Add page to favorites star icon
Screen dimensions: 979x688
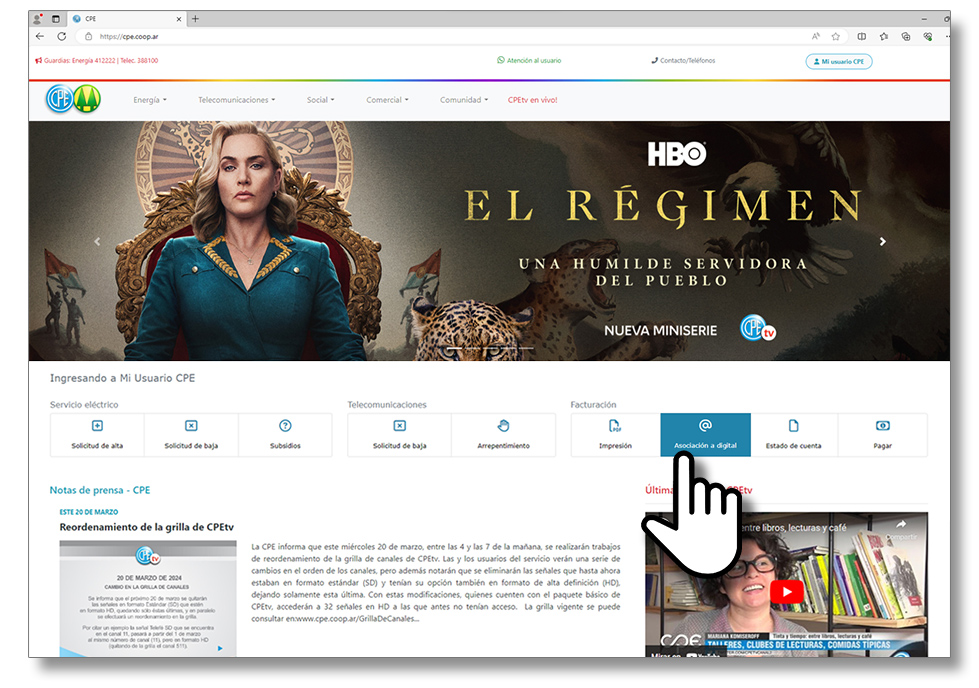835,36
